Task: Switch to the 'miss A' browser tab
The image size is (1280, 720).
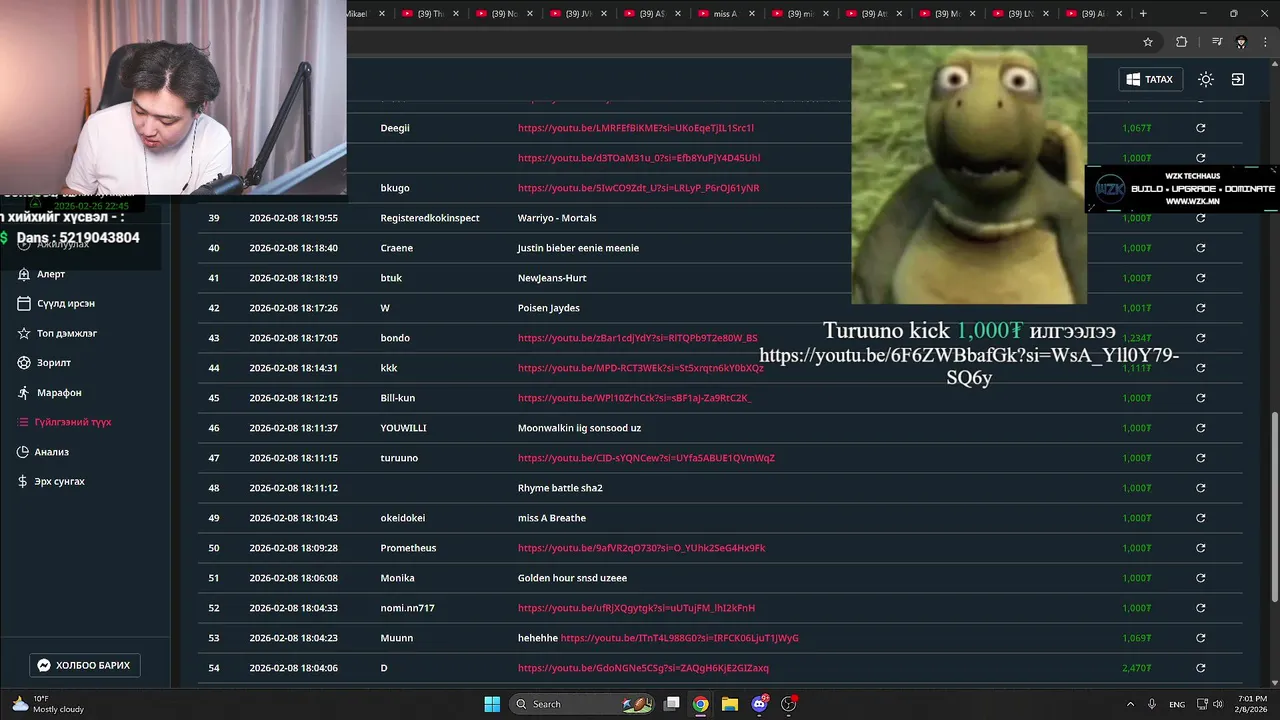Action: [725, 14]
